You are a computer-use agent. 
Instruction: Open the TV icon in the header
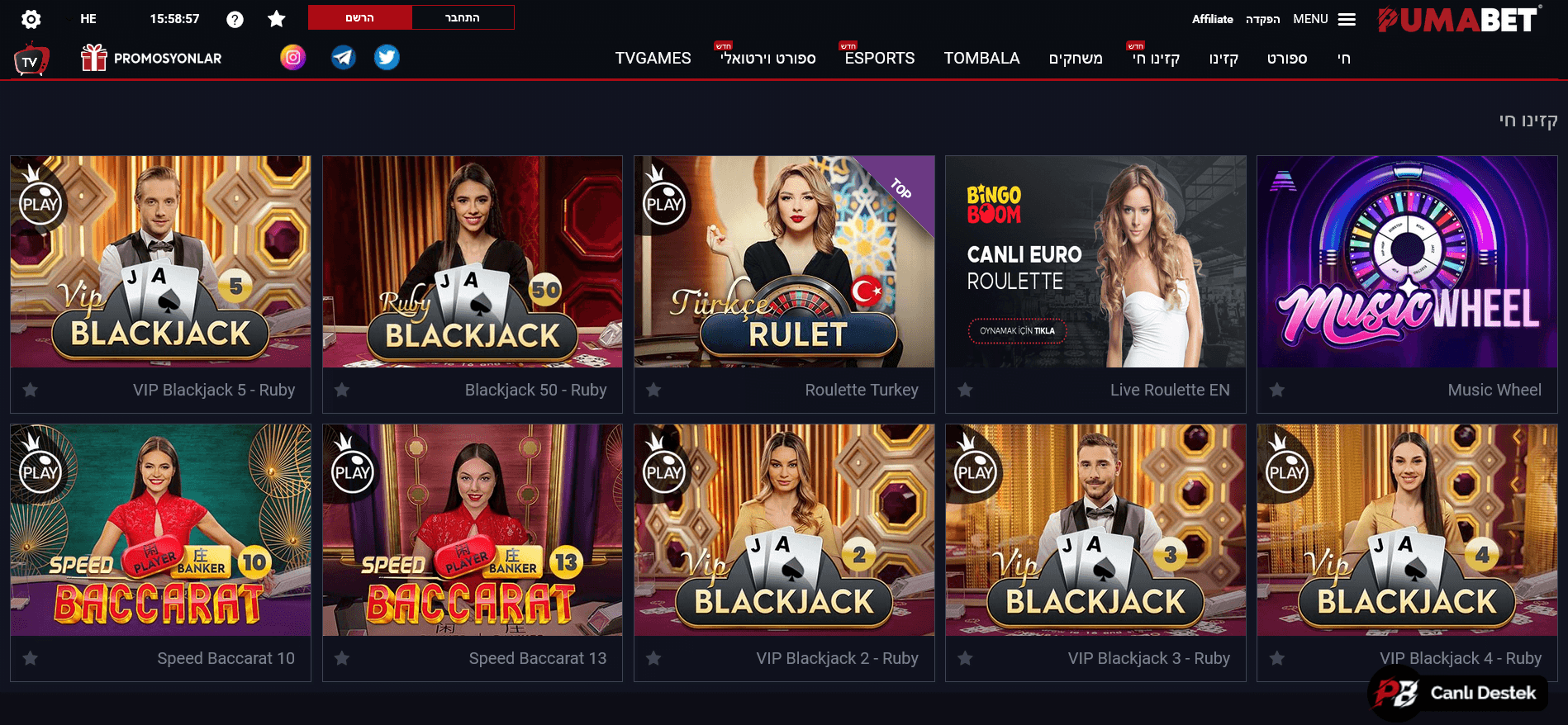[x=31, y=59]
